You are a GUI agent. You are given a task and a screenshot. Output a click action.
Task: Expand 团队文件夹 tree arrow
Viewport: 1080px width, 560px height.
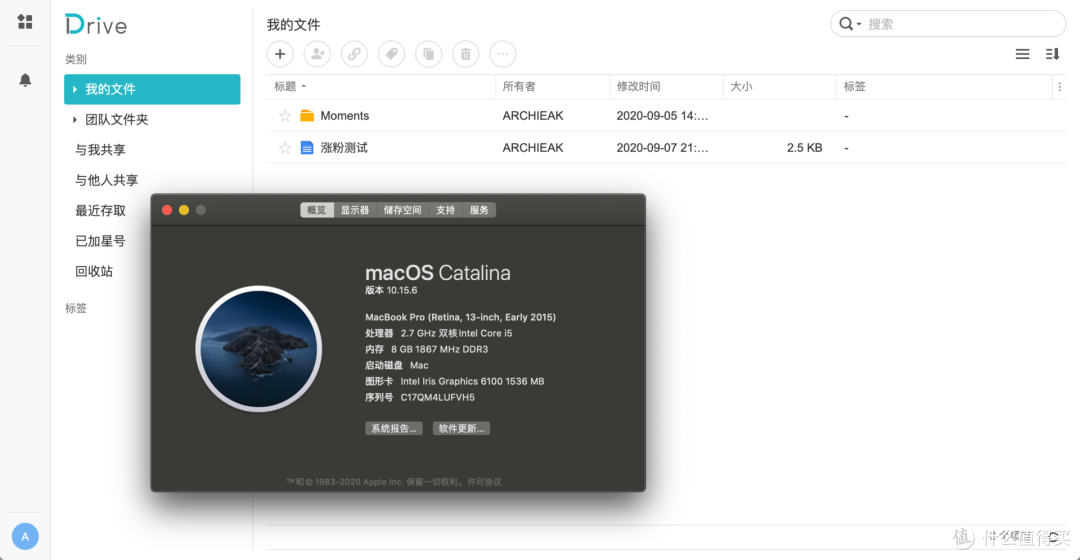tap(74, 120)
